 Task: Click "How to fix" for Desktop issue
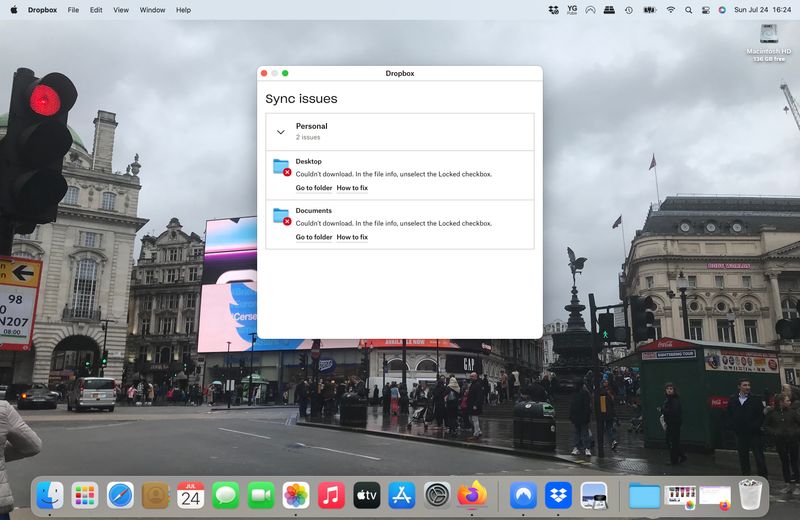click(352, 188)
